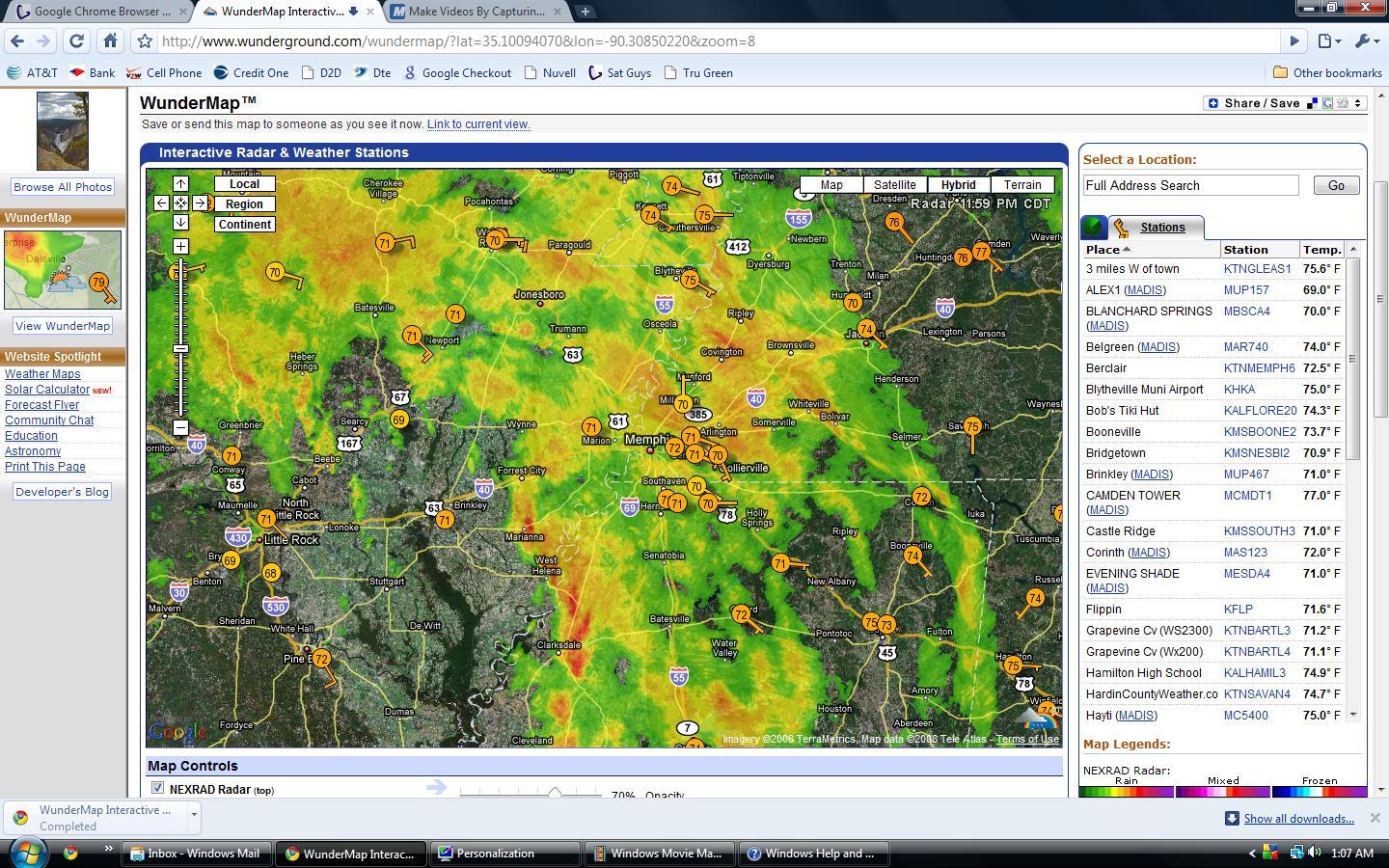Image resolution: width=1389 pixels, height=868 pixels.
Task: Open the Weather Maps link
Action: pos(42,374)
